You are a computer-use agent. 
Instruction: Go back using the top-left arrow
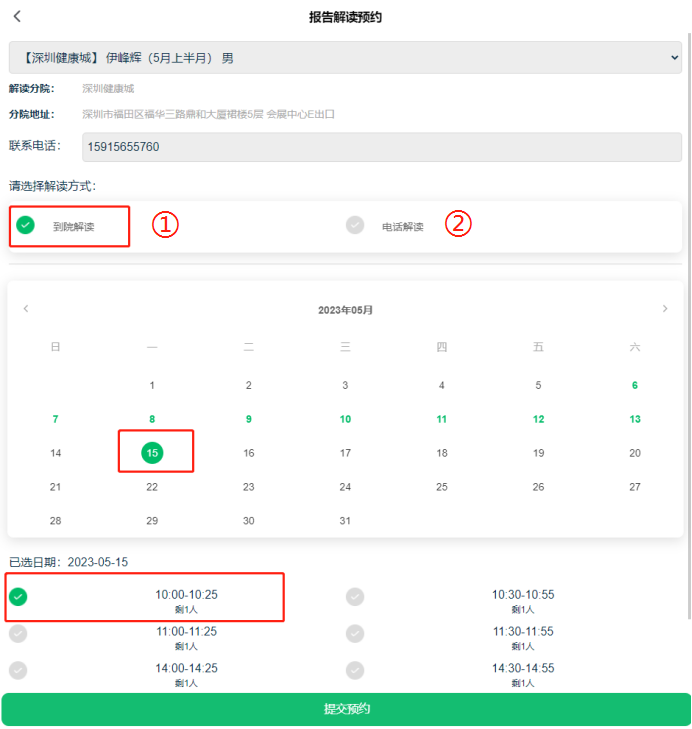pos(17,17)
